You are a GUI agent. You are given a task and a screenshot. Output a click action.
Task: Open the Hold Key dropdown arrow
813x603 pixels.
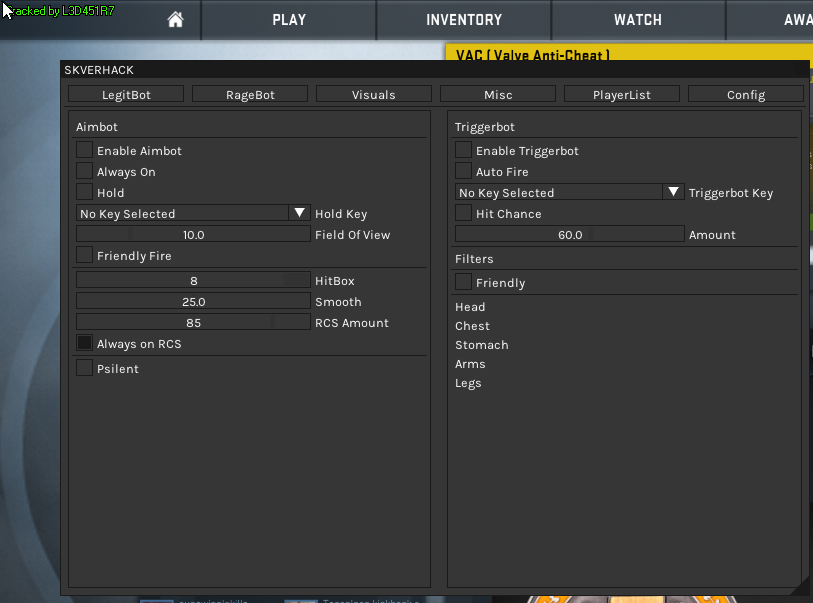coord(299,213)
